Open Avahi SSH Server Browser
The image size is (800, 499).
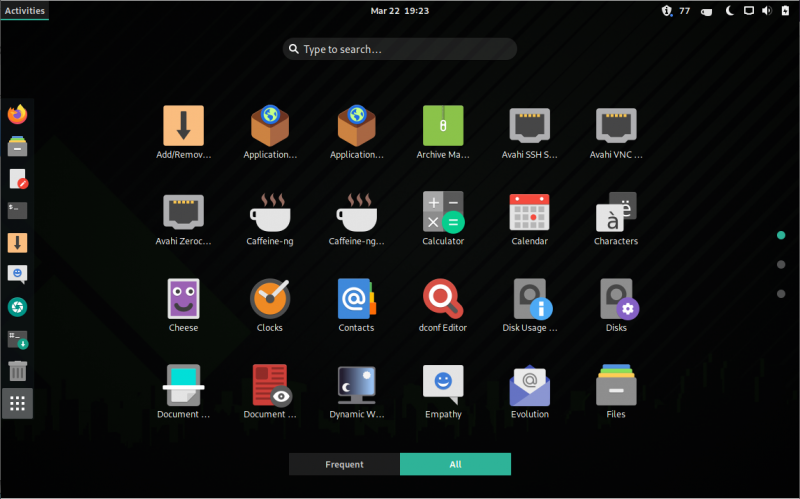[x=530, y=132]
